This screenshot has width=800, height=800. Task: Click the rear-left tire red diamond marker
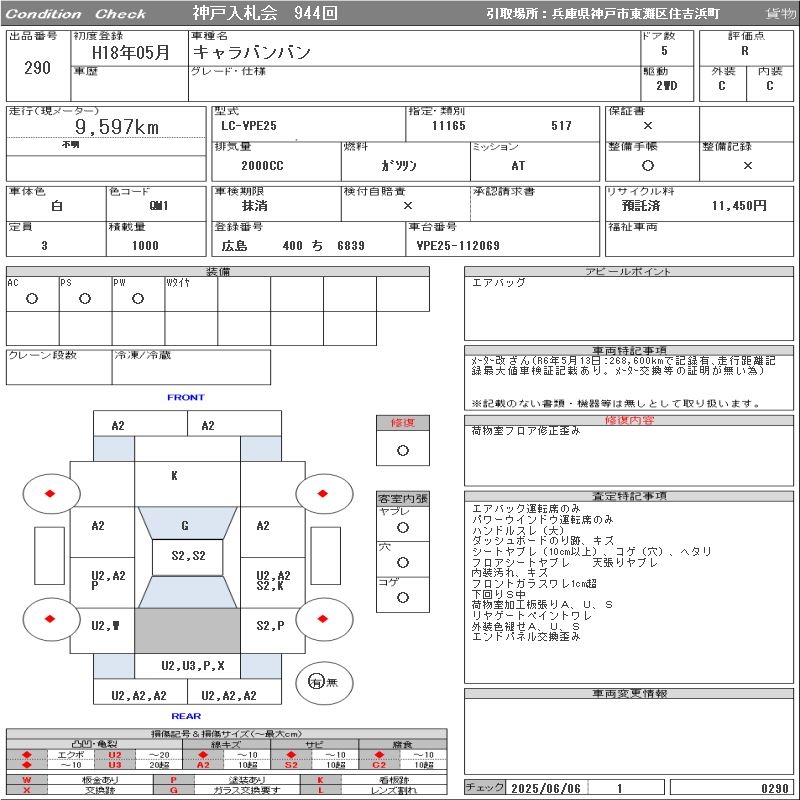[50, 619]
